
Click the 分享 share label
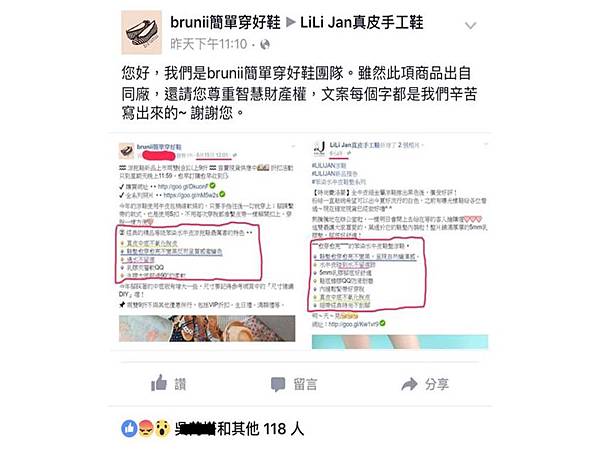(436, 384)
